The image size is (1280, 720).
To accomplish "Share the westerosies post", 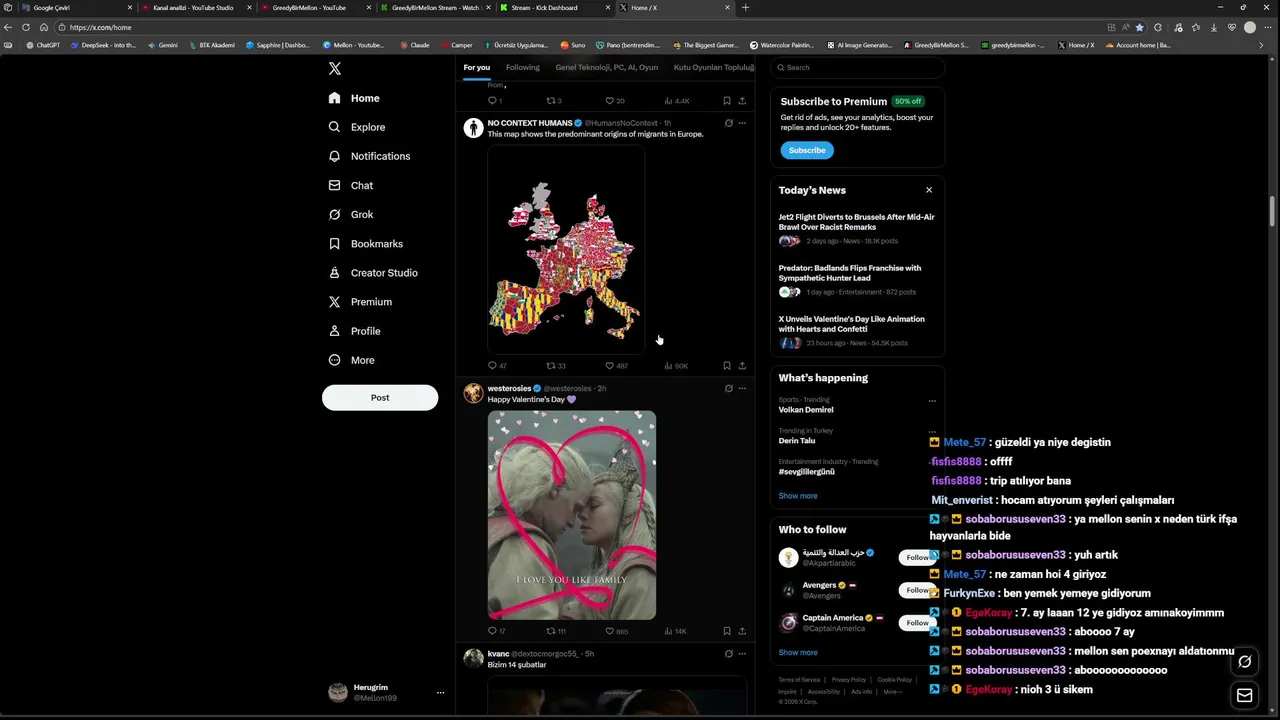I will [x=742, y=631].
